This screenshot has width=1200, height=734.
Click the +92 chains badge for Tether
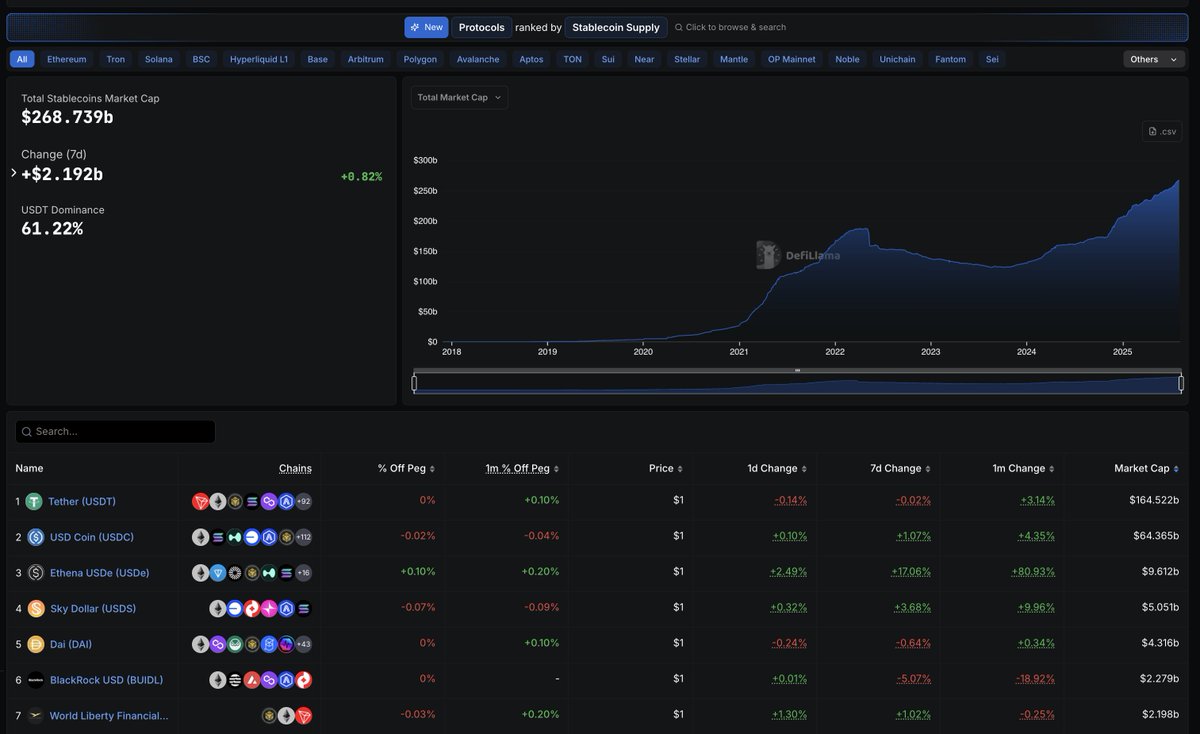point(304,501)
